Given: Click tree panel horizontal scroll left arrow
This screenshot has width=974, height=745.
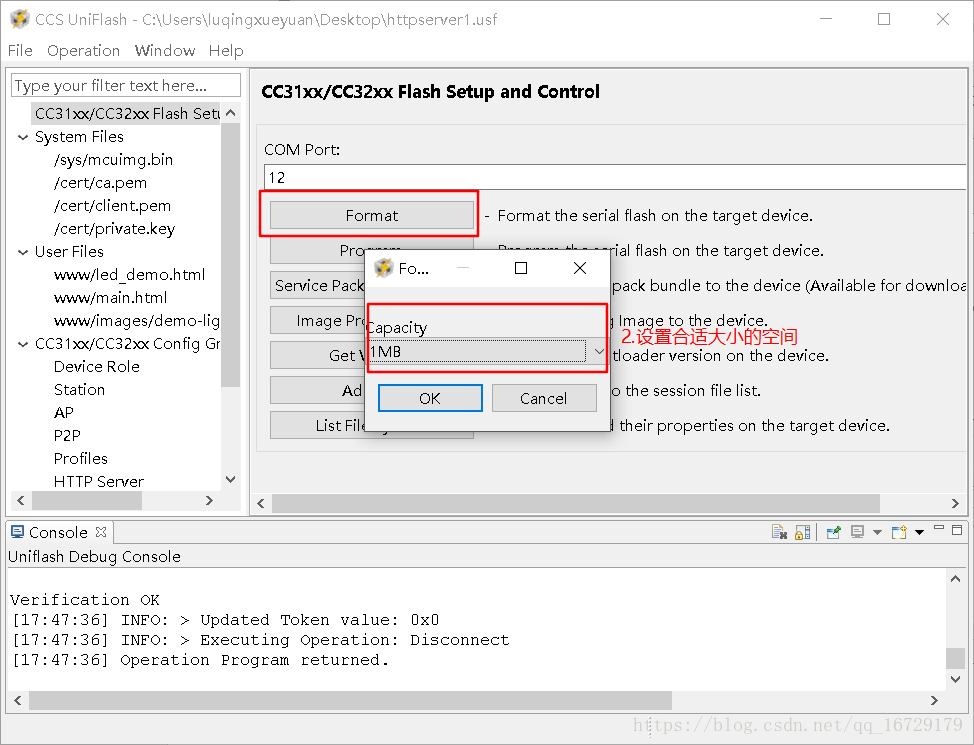Looking at the screenshot, I should tap(20, 500).
